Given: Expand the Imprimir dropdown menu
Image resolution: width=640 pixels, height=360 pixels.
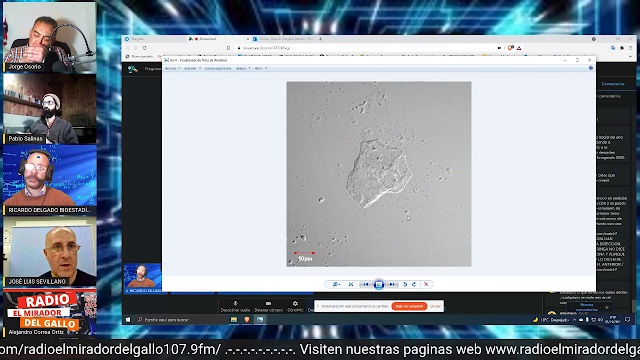Looking at the screenshot, I should [192, 69].
